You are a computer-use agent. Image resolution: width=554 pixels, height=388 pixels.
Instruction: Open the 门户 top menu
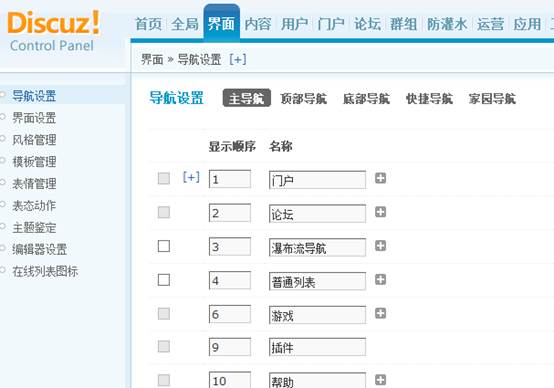pyautogui.click(x=331, y=24)
